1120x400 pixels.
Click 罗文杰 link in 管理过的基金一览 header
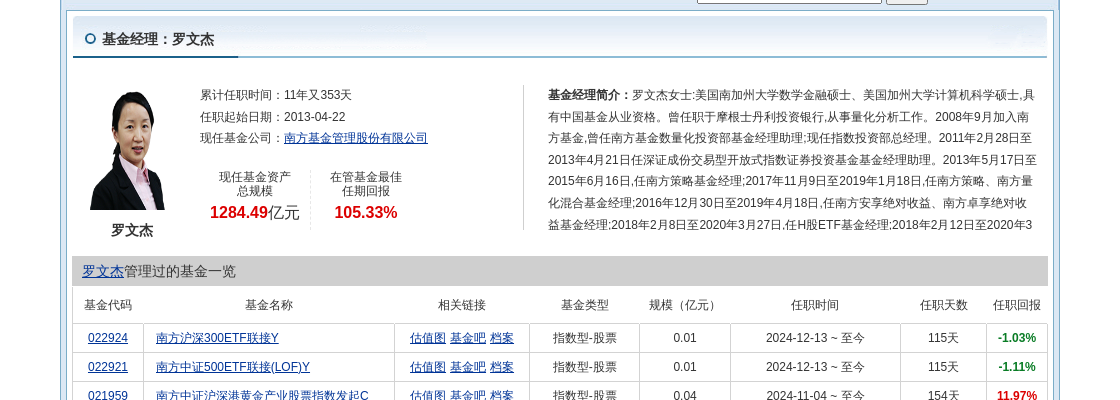103,271
